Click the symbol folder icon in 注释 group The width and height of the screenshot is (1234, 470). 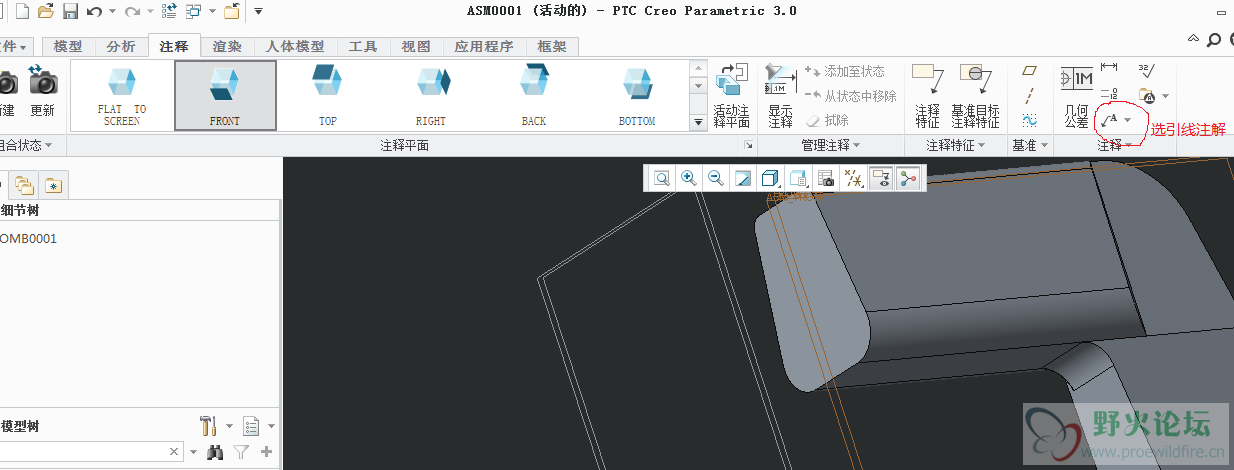coord(1147,96)
